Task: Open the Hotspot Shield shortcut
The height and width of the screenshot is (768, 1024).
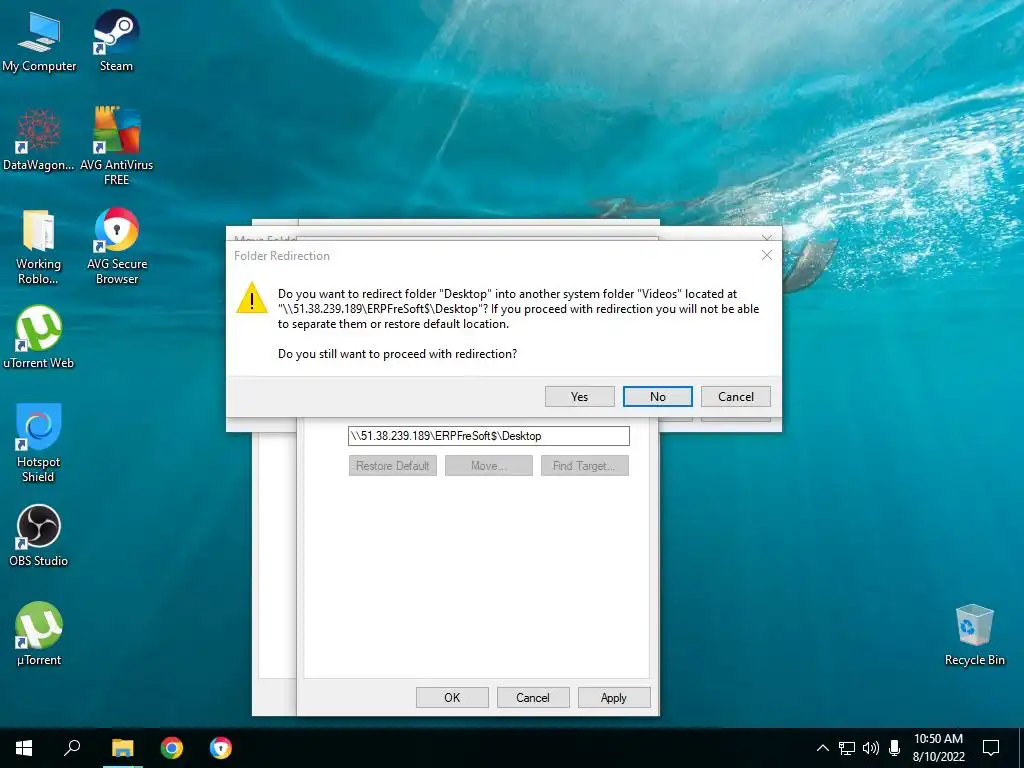Action: tap(39, 443)
